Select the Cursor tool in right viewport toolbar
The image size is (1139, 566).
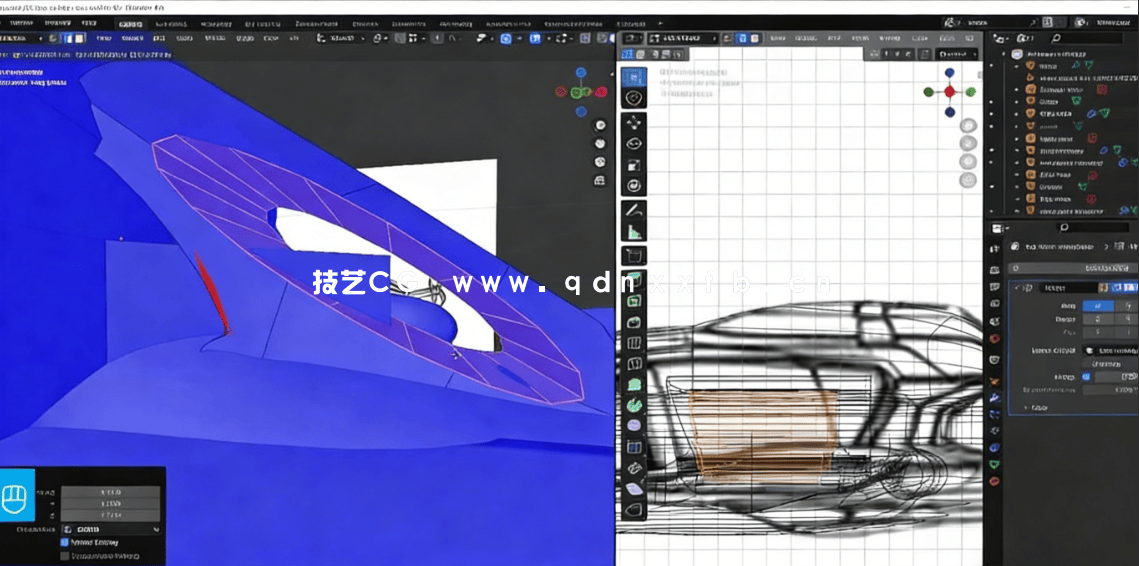(x=633, y=98)
